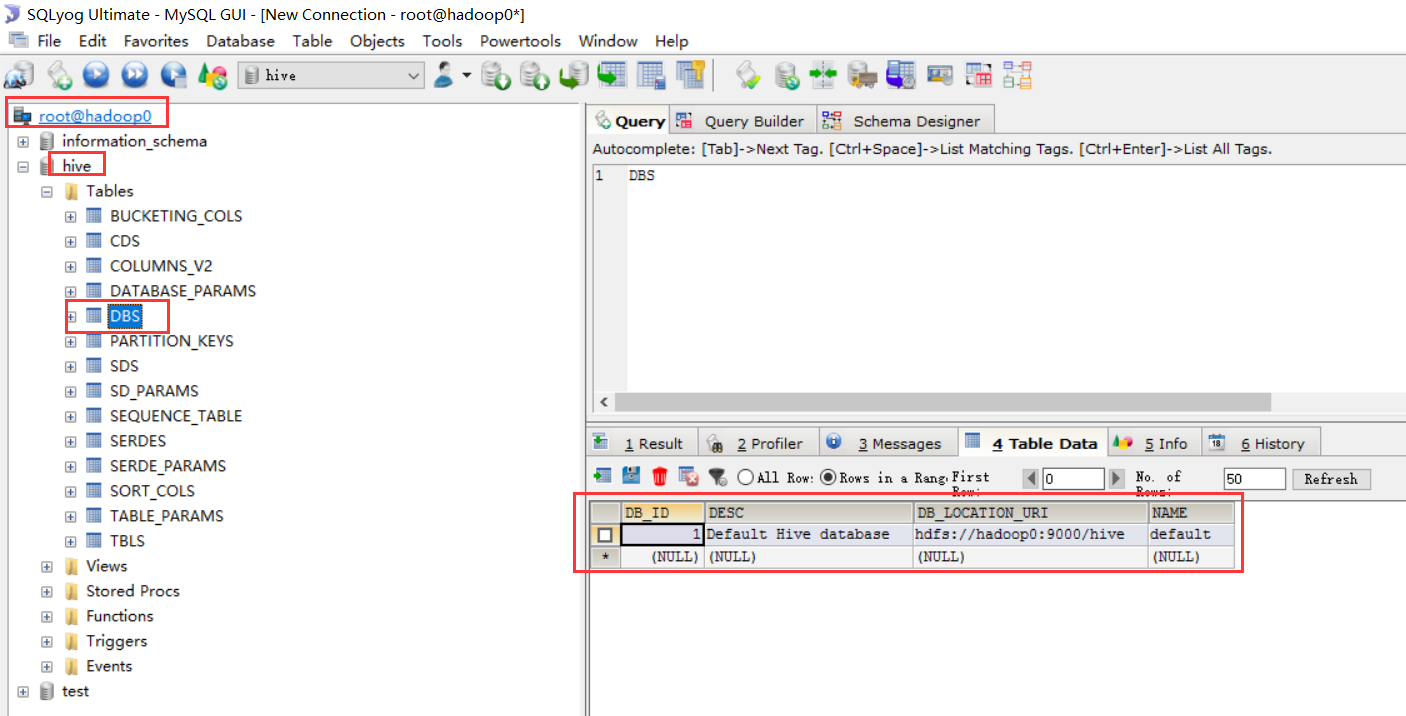
Task: Click the create table toolbar icon
Action: tap(612, 75)
